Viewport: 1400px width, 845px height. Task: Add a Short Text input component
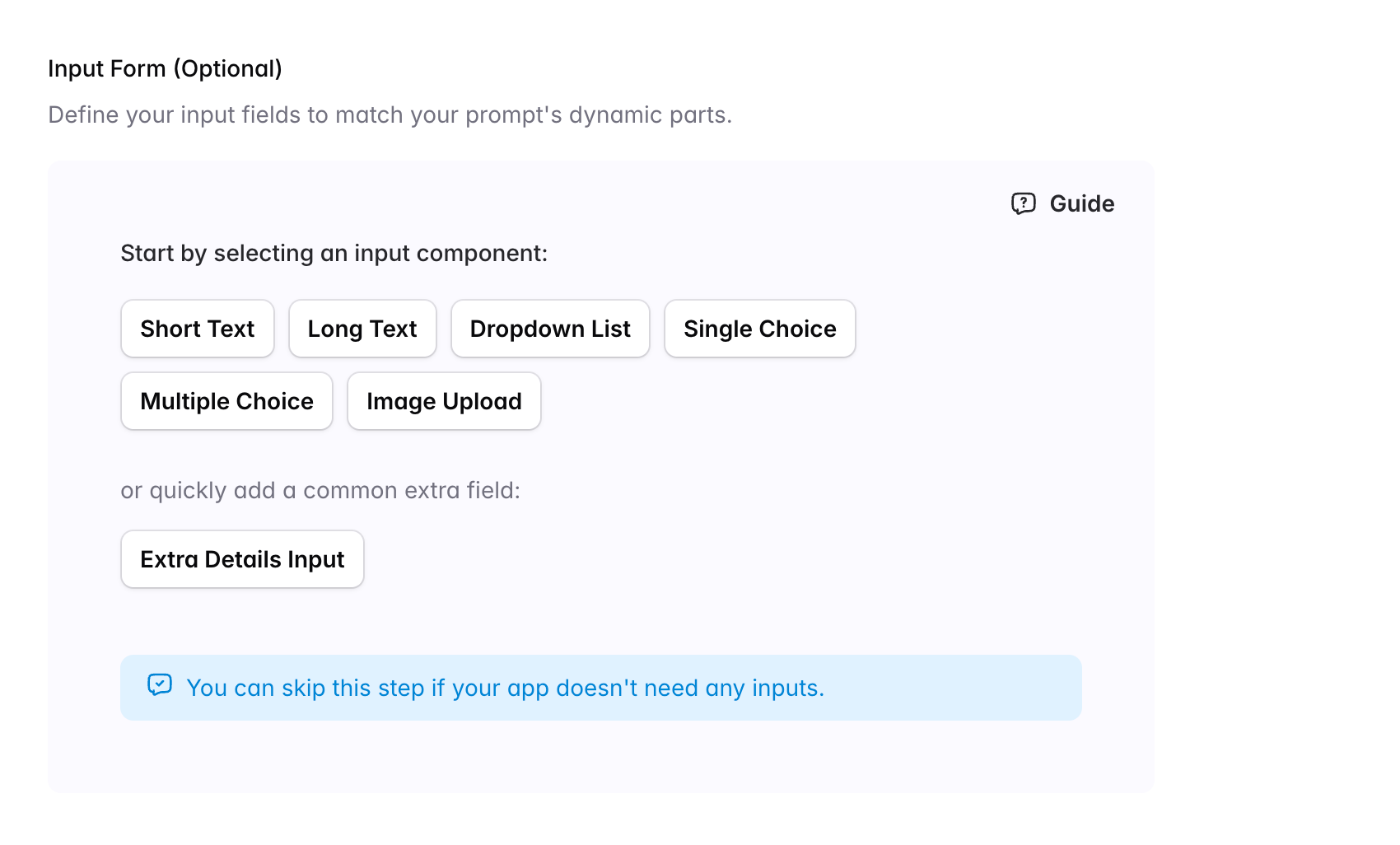point(198,329)
